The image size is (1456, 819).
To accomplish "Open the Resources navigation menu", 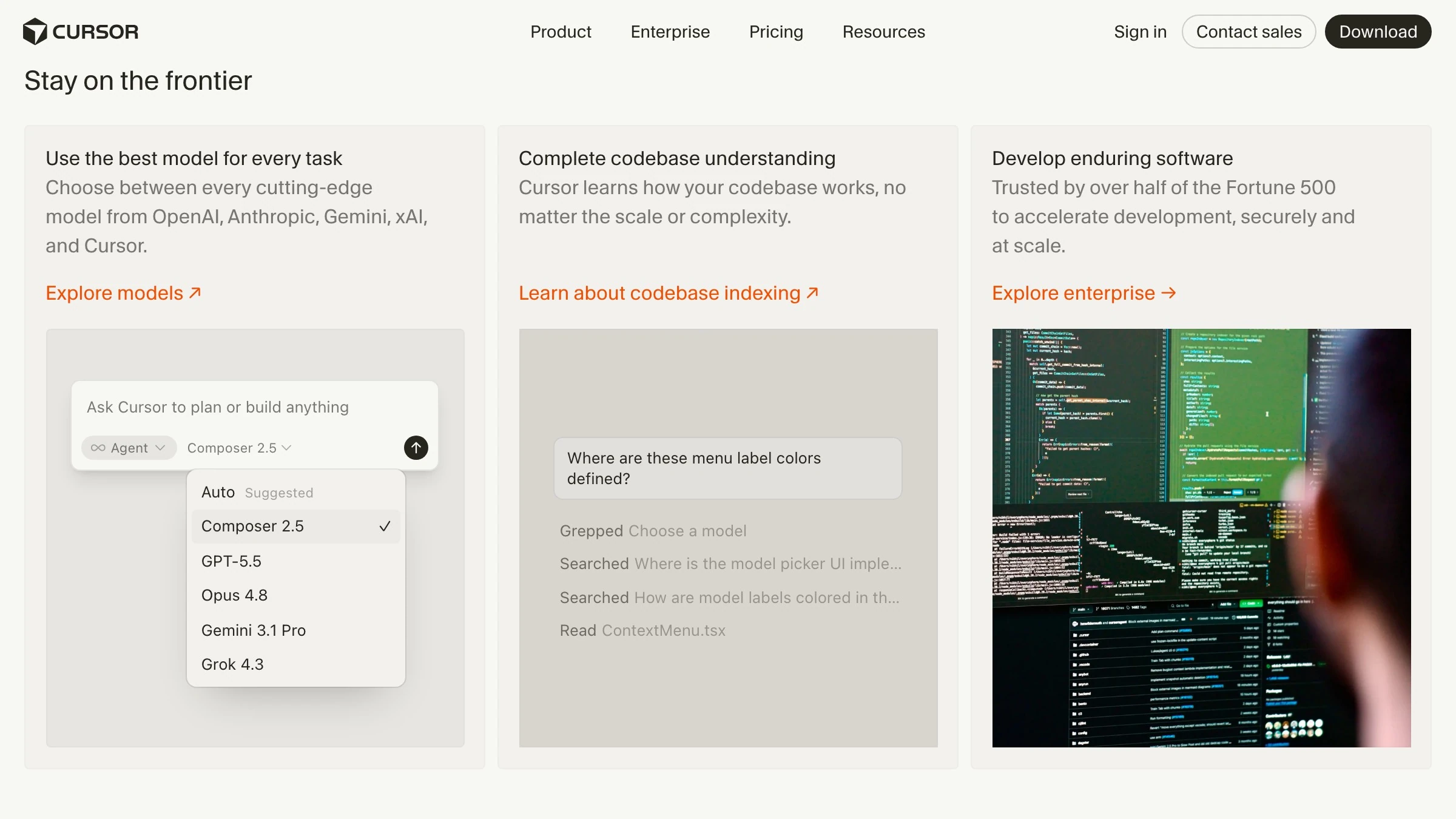I will [883, 32].
